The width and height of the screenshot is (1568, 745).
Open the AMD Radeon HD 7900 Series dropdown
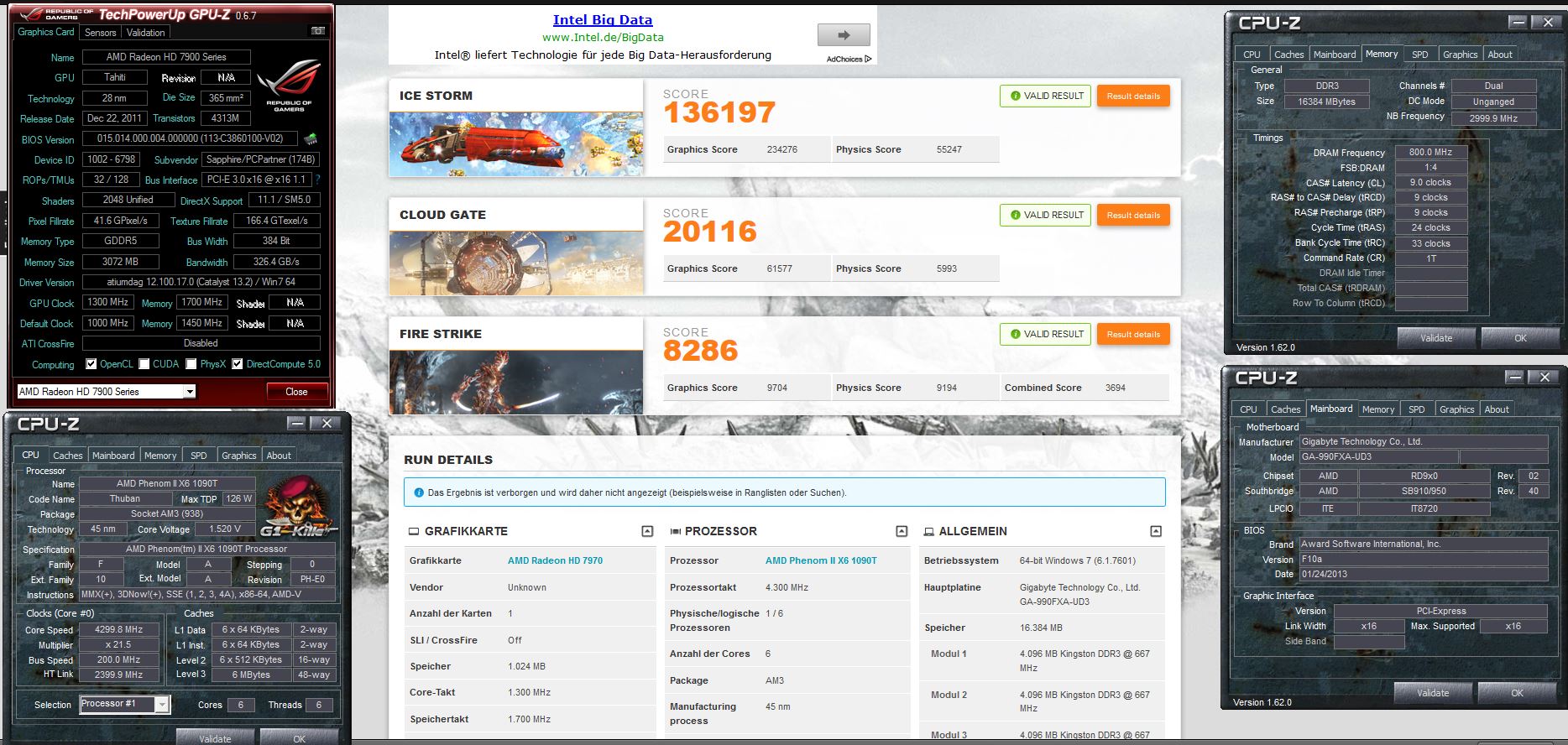point(190,392)
